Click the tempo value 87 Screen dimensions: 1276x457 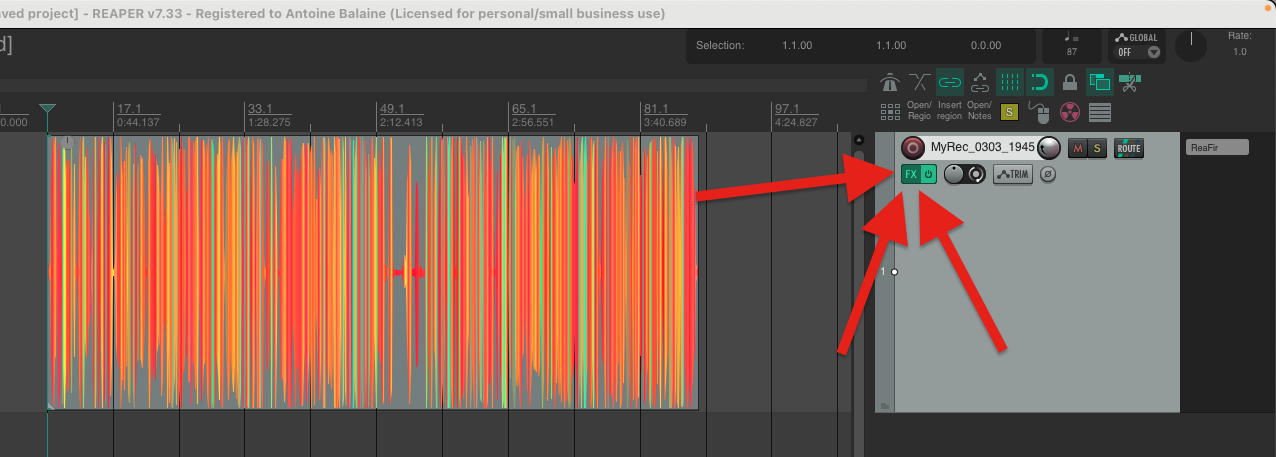point(1072,51)
